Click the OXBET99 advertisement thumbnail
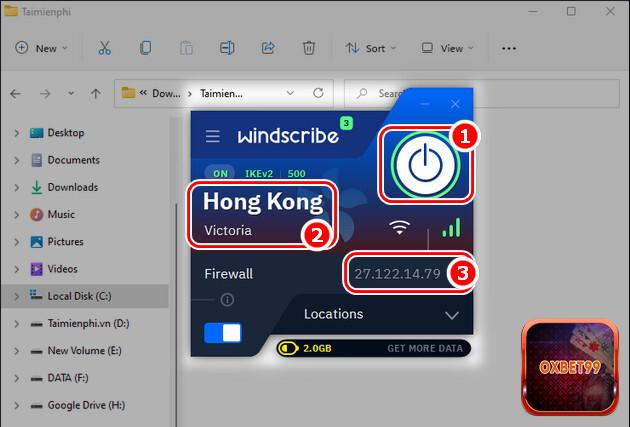Viewport: 630px width, 427px height. click(570, 367)
